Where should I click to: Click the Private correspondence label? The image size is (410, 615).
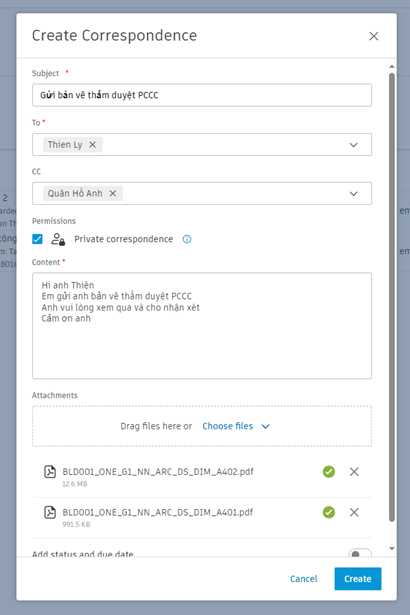pyautogui.click(x=124, y=239)
